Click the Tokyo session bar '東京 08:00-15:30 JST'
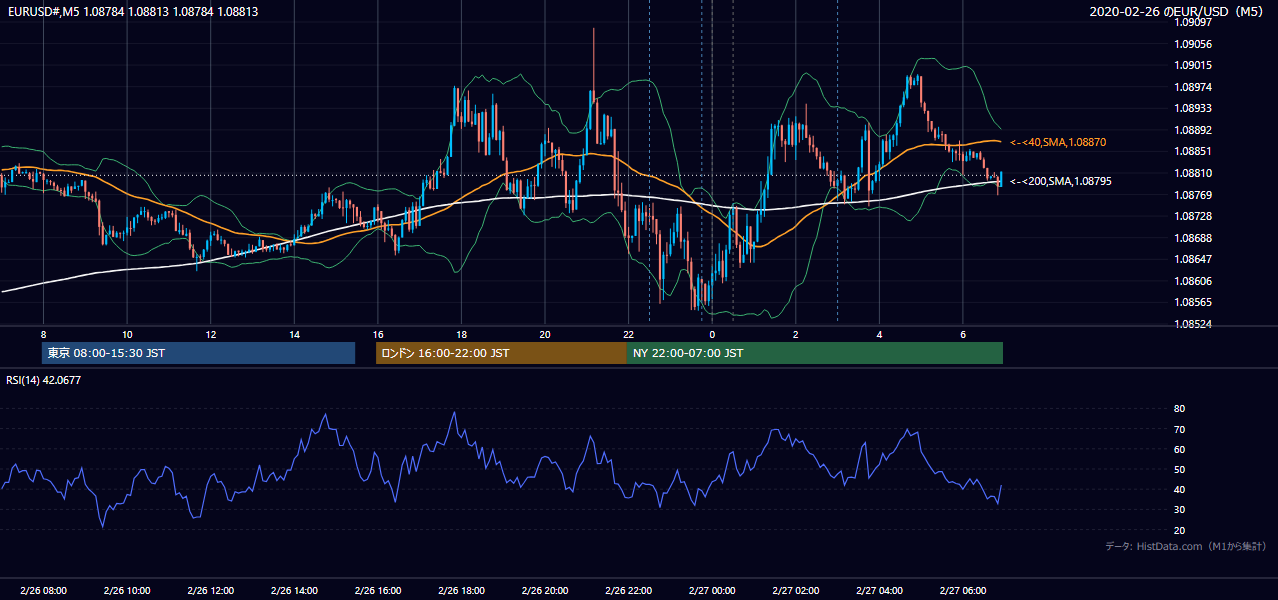This screenshot has width=1278, height=600. pos(199,353)
